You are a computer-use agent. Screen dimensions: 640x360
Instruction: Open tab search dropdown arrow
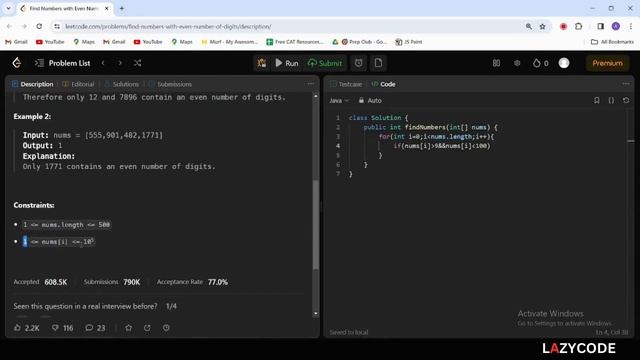tap(8, 8)
